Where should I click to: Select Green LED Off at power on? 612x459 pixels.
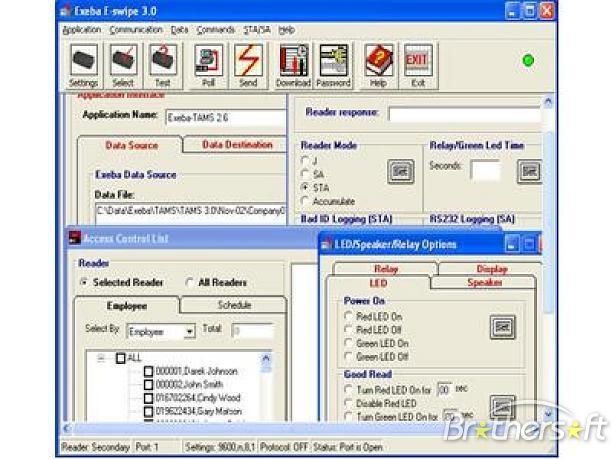pyautogui.click(x=348, y=356)
